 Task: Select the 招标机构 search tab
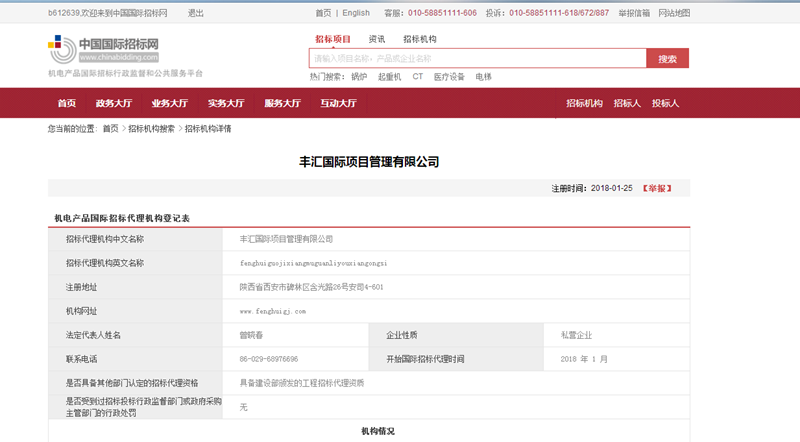pos(420,39)
